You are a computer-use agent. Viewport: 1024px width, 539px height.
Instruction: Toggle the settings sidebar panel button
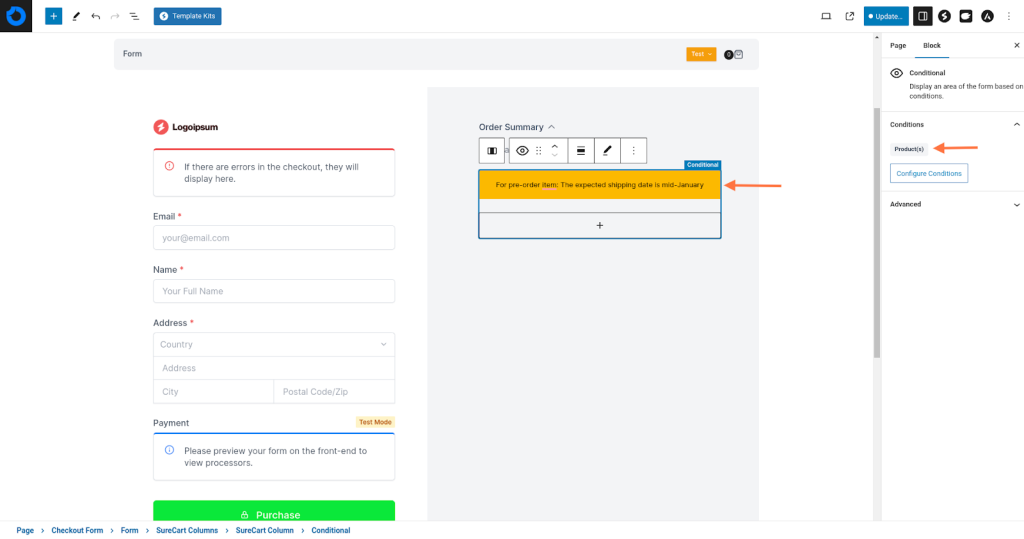pyautogui.click(x=923, y=16)
